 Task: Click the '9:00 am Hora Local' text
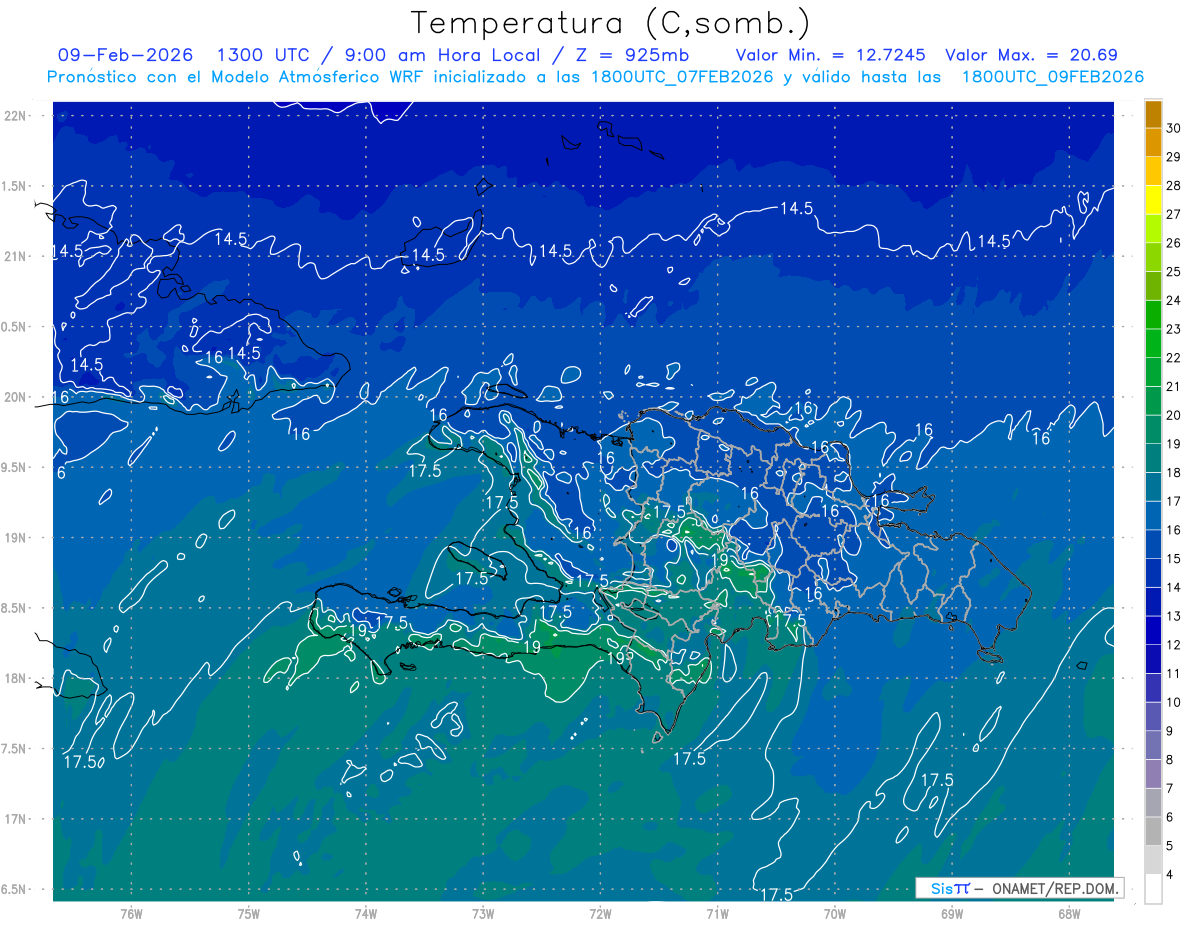coord(441,55)
